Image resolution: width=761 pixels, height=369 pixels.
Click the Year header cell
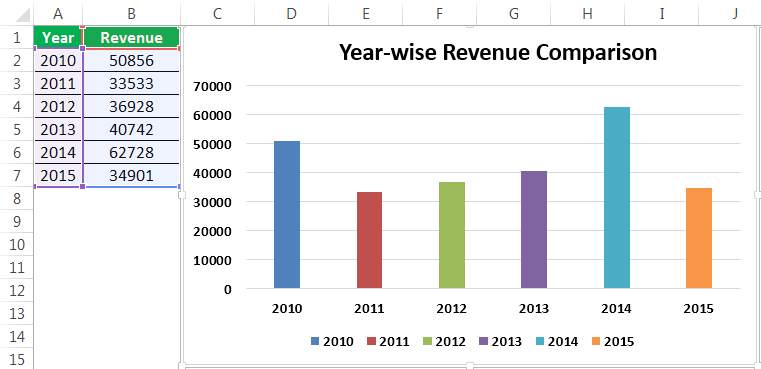pyautogui.click(x=58, y=37)
